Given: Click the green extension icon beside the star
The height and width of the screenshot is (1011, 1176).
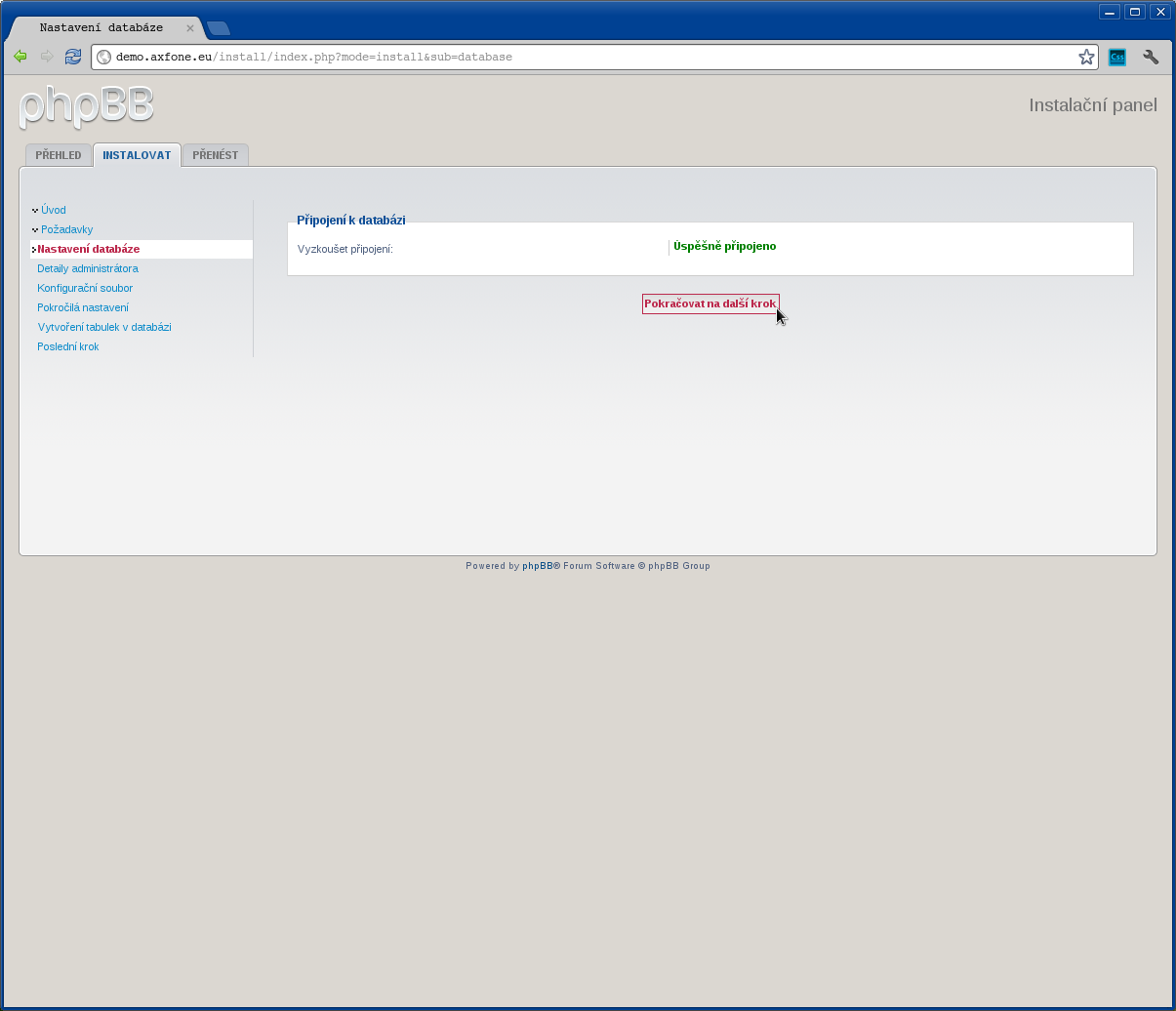Looking at the screenshot, I should (x=1116, y=57).
